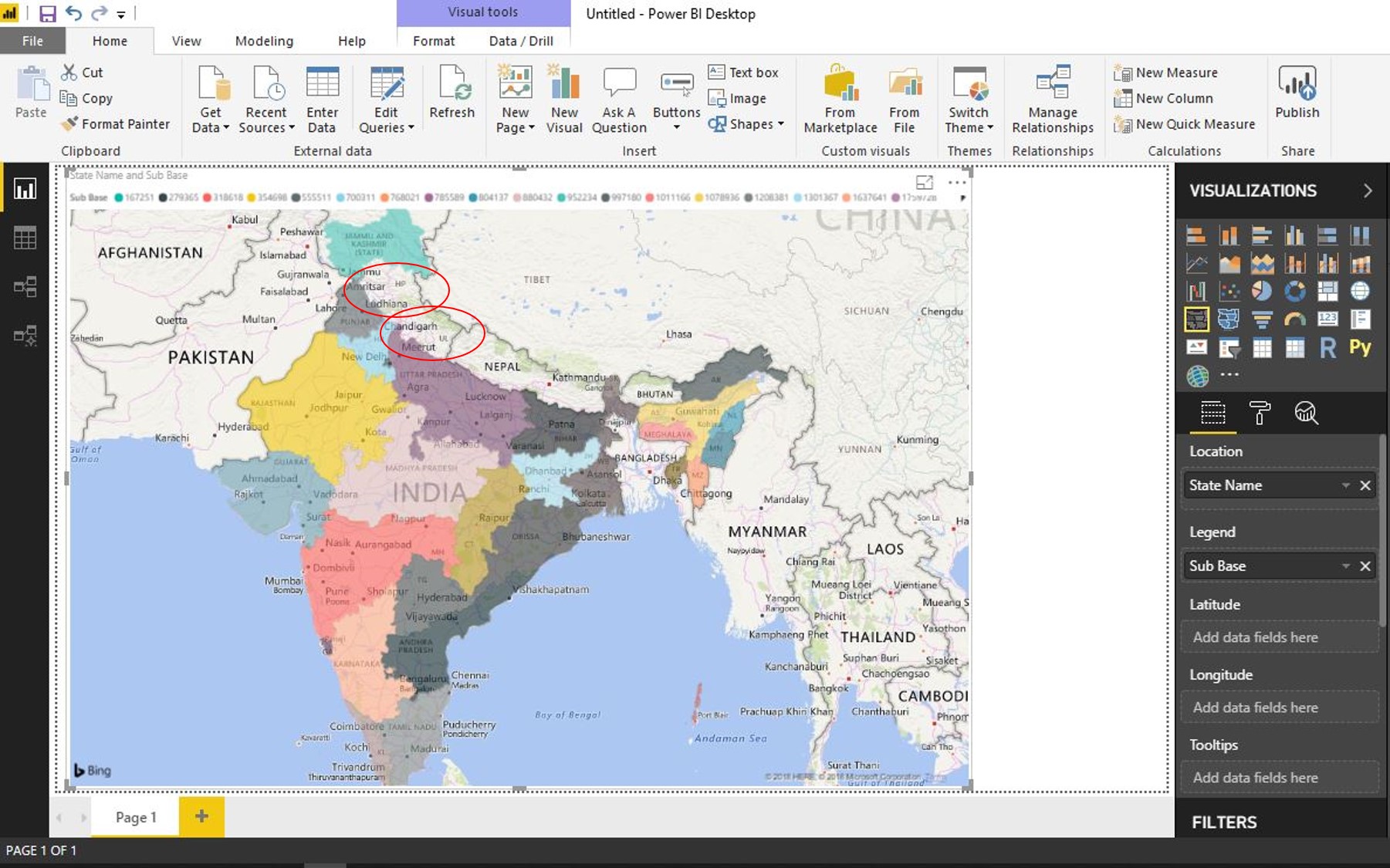
Task: Click the Save icon in title bar
Action: click(x=47, y=13)
